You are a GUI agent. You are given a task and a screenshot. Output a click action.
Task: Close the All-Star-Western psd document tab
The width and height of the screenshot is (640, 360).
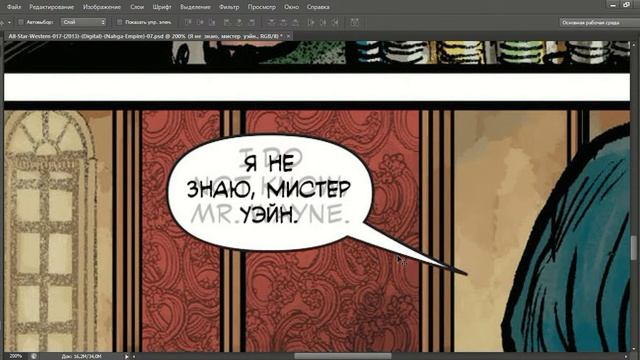289,36
